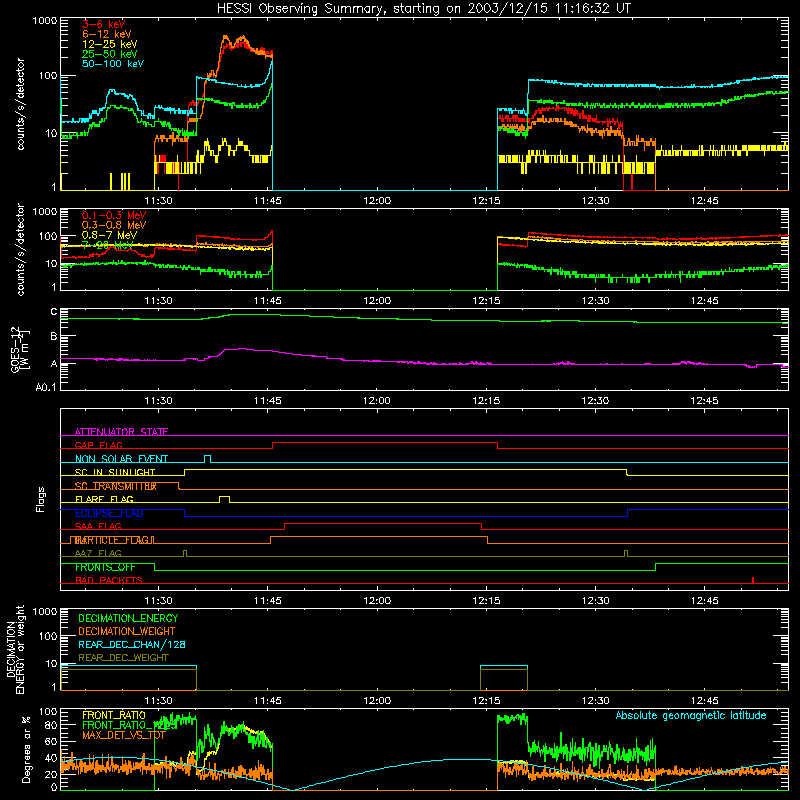Click the 1000 tick on keV count-rate axis
Viewport: 800px width, 800px height.
(x=45, y=21)
